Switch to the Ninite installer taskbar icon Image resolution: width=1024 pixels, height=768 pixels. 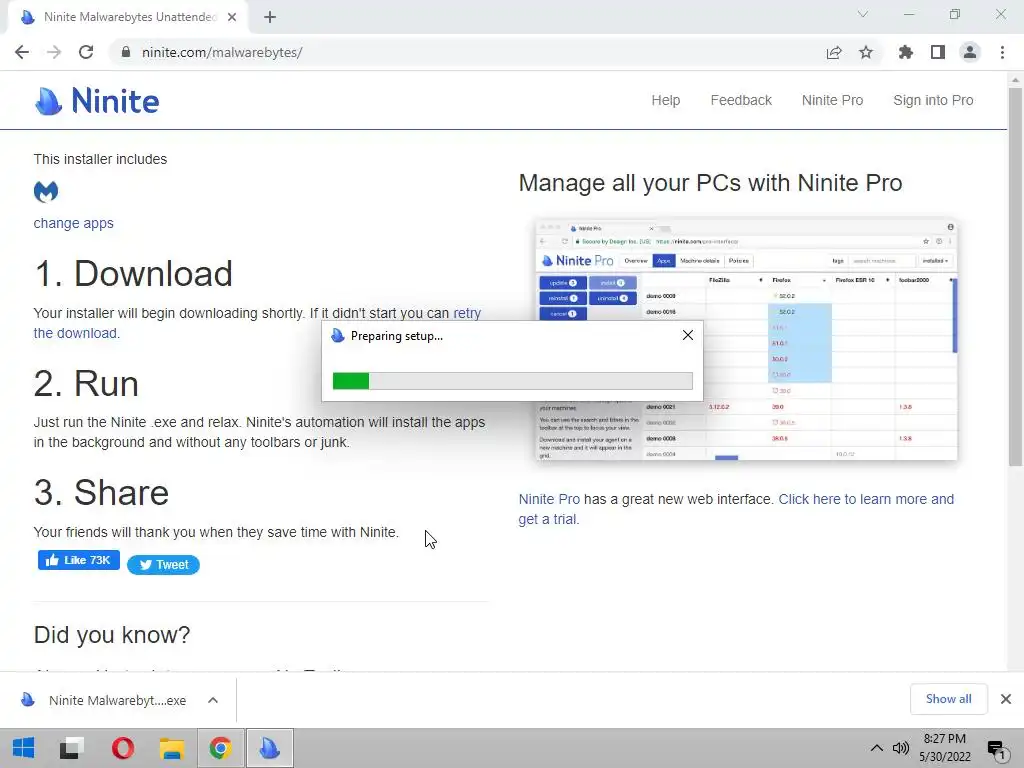point(270,748)
